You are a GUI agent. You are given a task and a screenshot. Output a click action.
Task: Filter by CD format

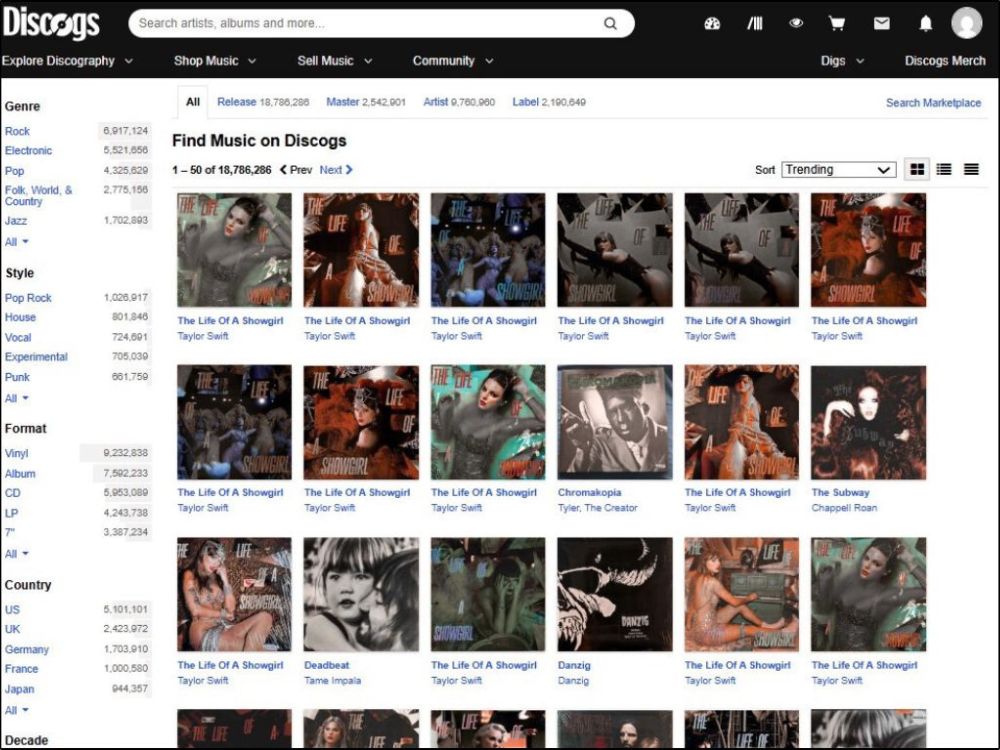tap(12, 493)
